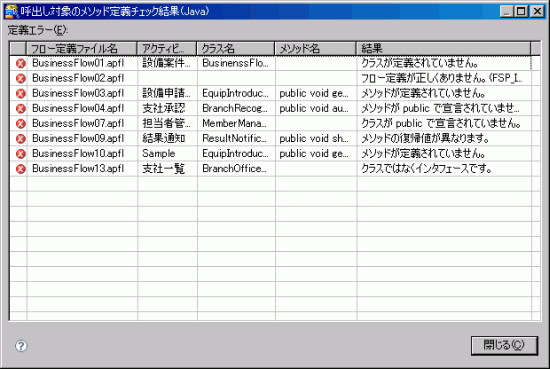Click the BusinenssFlo... class name cell

236,63
